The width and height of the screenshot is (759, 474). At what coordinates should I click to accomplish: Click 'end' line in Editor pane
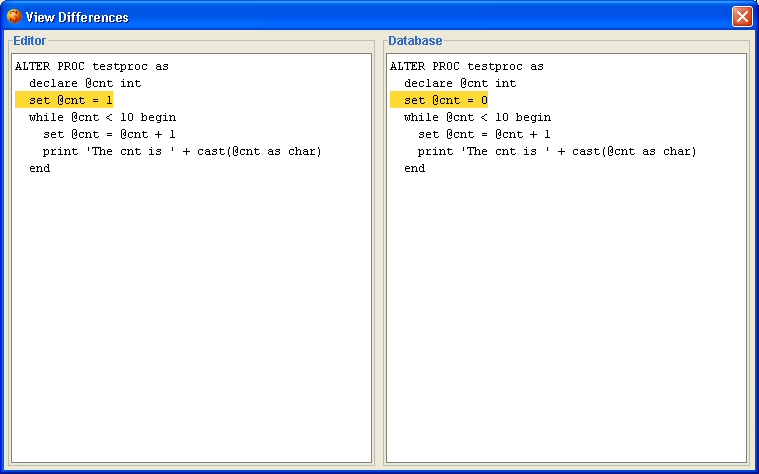coord(40,168)
